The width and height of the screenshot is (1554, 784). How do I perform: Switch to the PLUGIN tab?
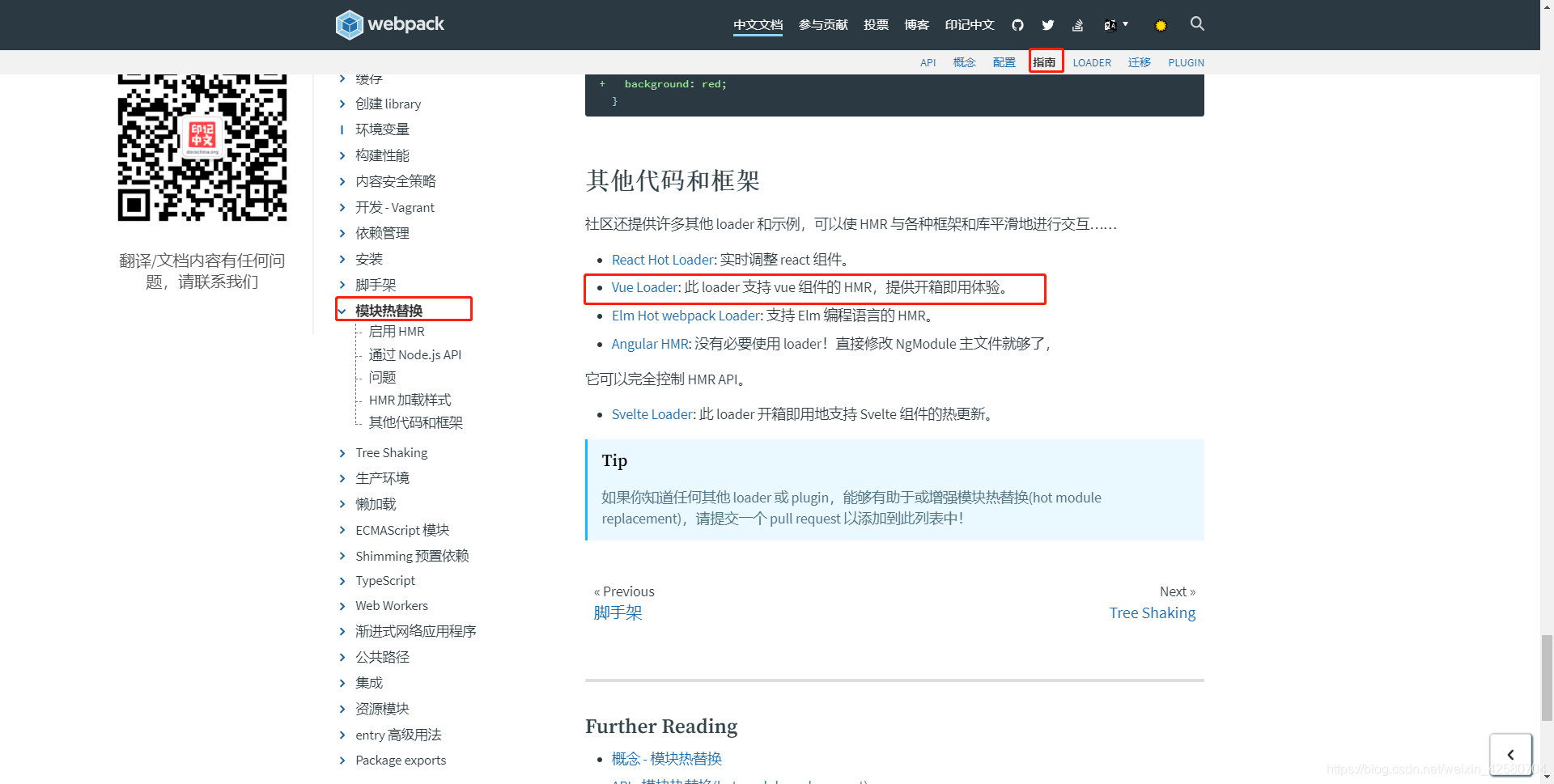pyautogui.click(x=1186, y=62)
